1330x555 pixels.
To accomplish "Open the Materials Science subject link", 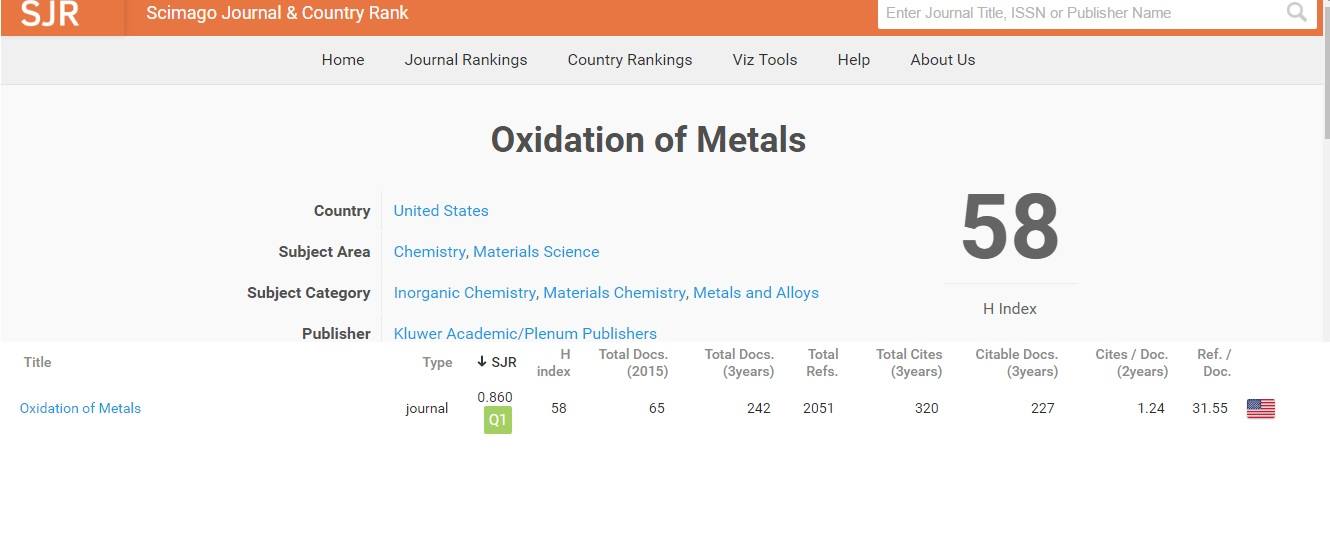I will (536, 252).
